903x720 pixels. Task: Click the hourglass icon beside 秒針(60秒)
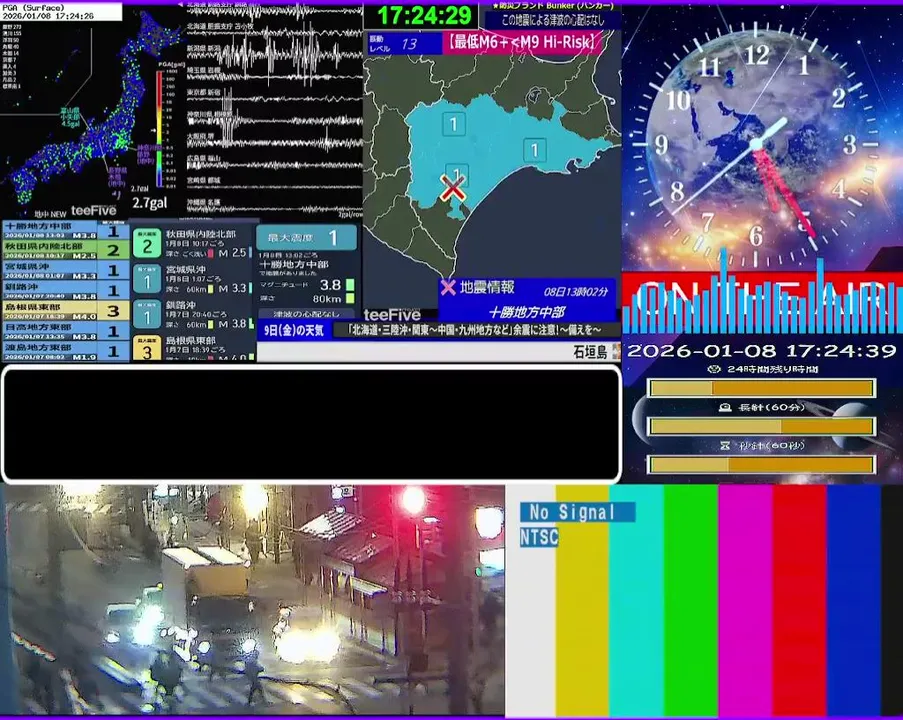pos(725,445)
